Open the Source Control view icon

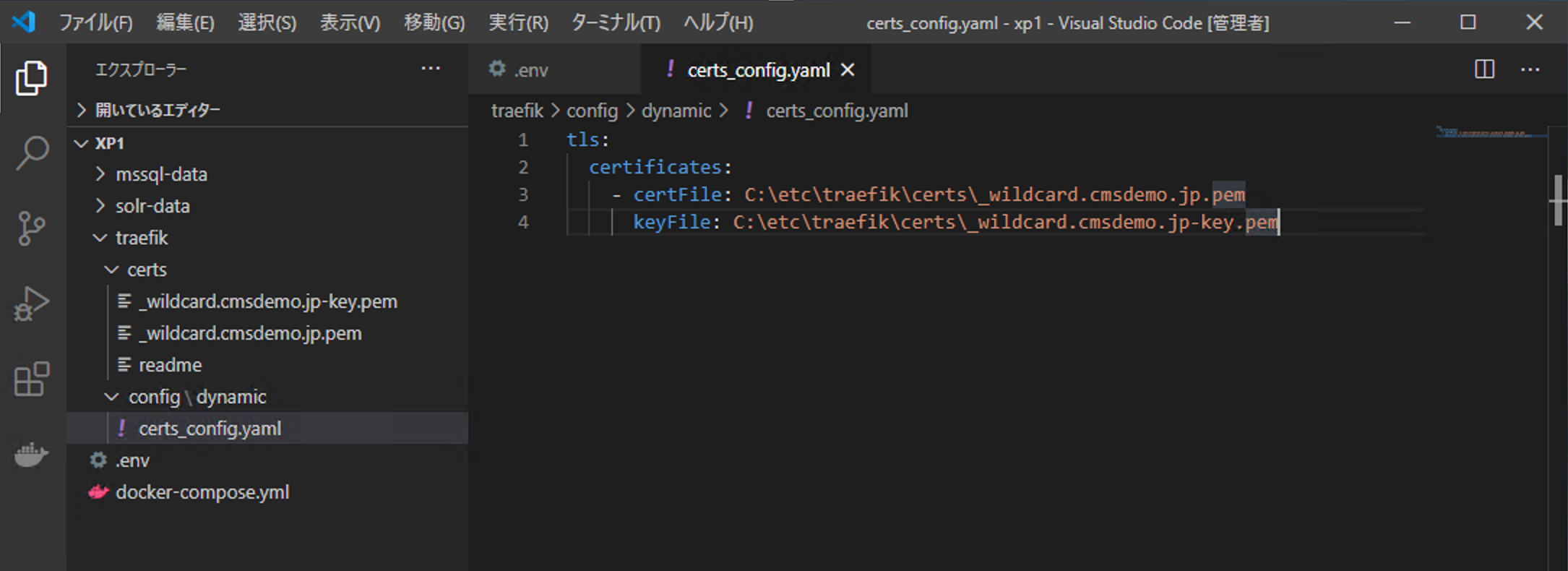click(x=31, y=228)
